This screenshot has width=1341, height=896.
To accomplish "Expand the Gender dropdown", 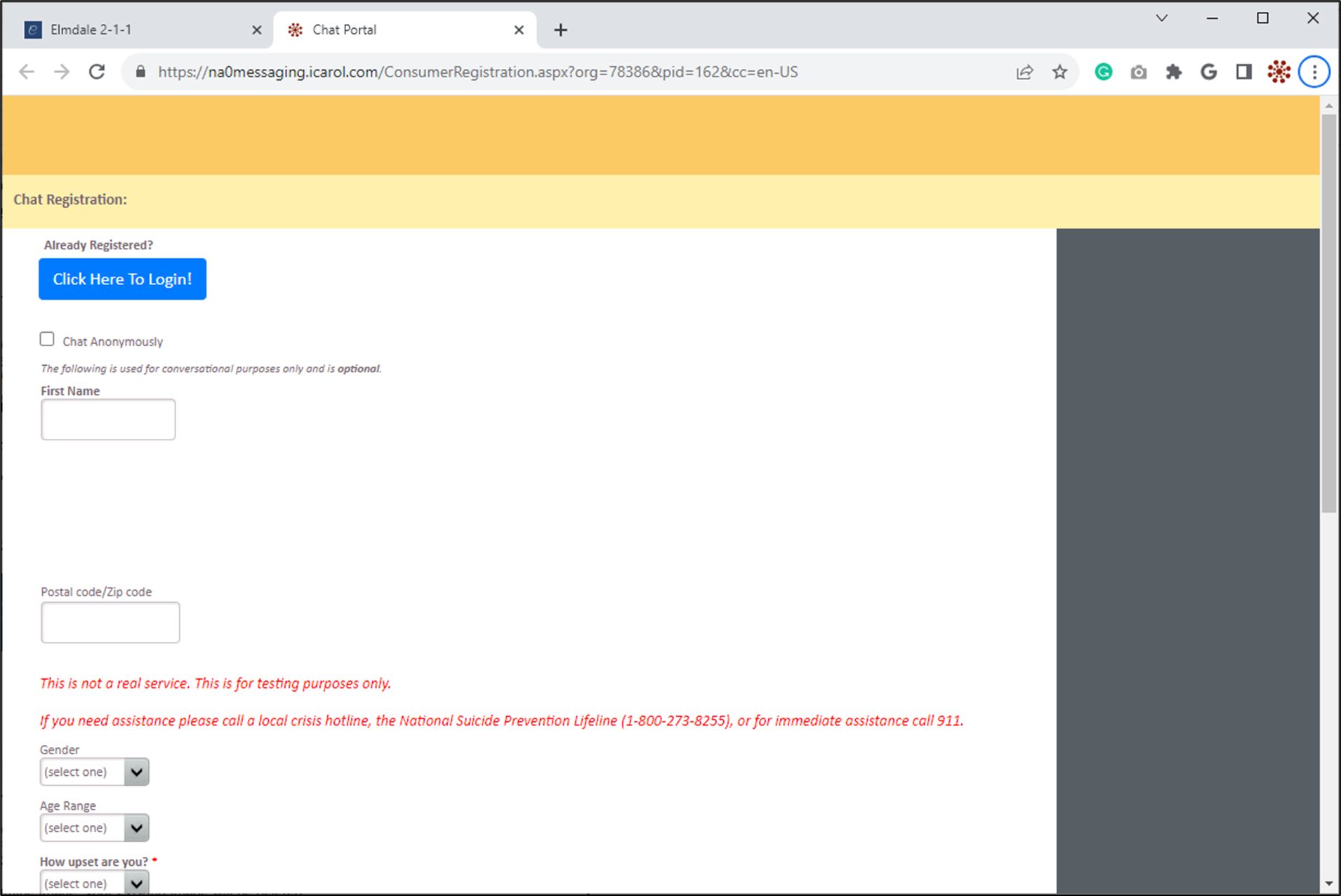I will click(x=94, y=772).
